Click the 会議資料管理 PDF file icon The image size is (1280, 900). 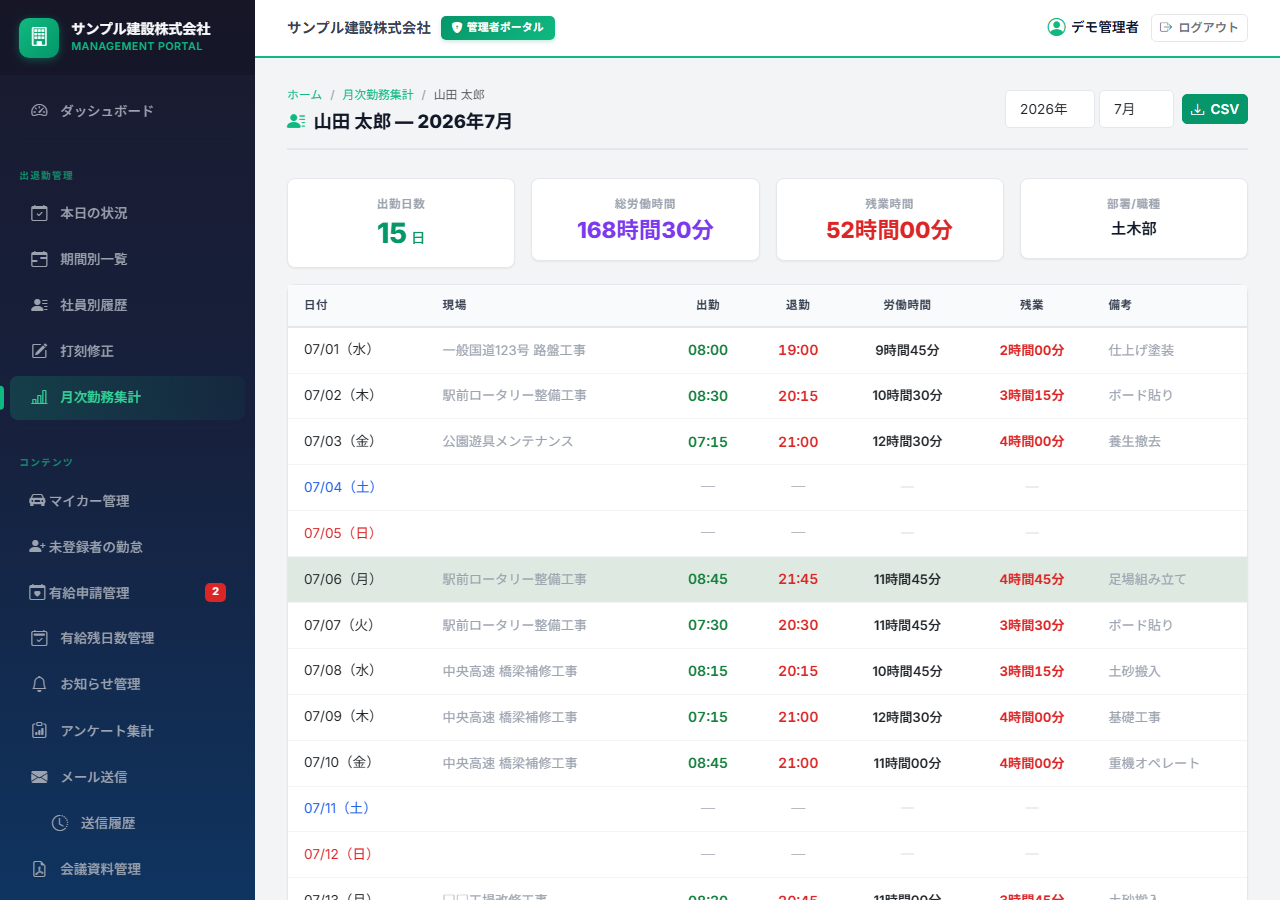click(x=39, y=869)
